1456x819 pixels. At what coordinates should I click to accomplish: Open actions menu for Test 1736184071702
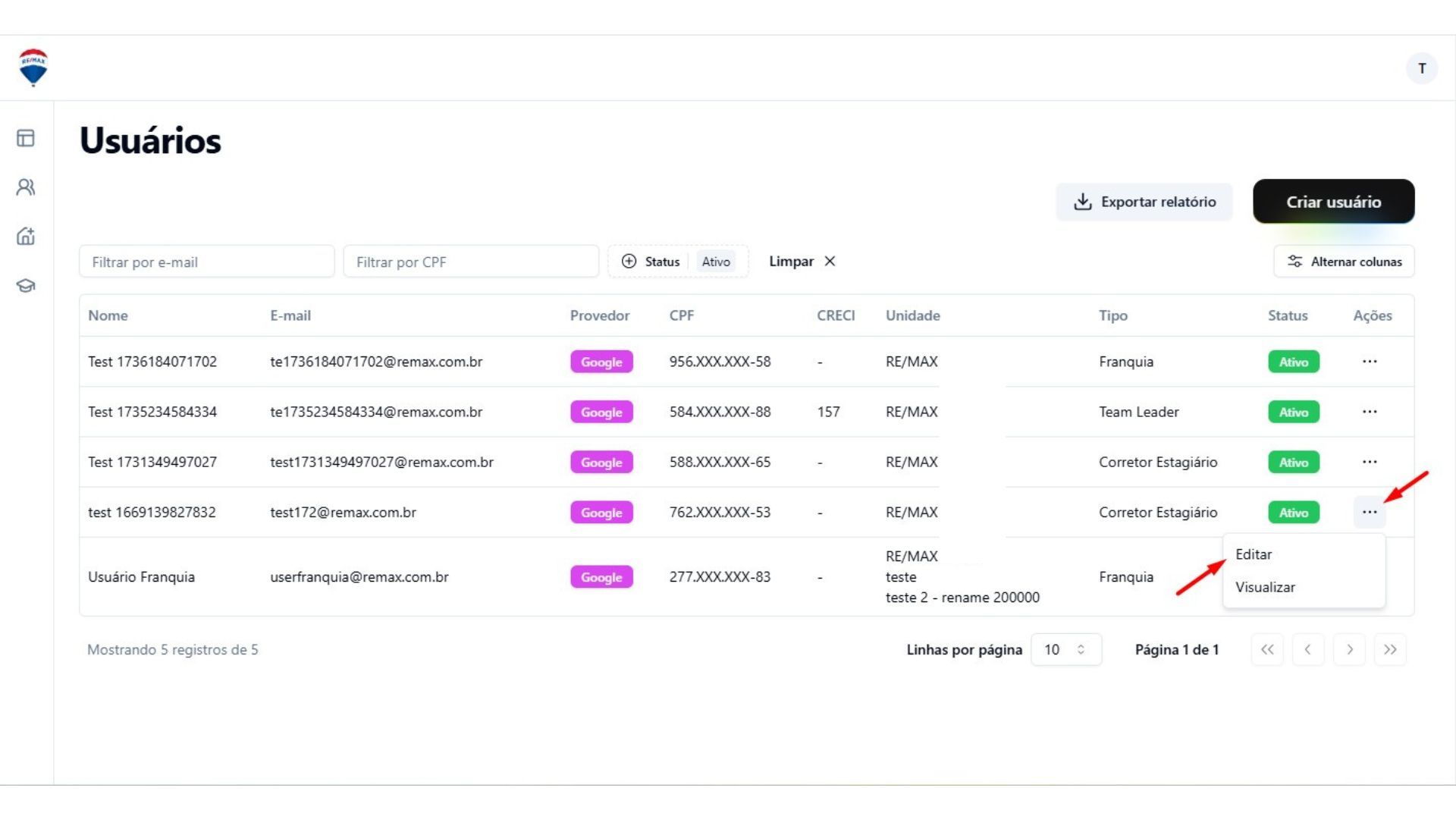tap(1370, 362)
